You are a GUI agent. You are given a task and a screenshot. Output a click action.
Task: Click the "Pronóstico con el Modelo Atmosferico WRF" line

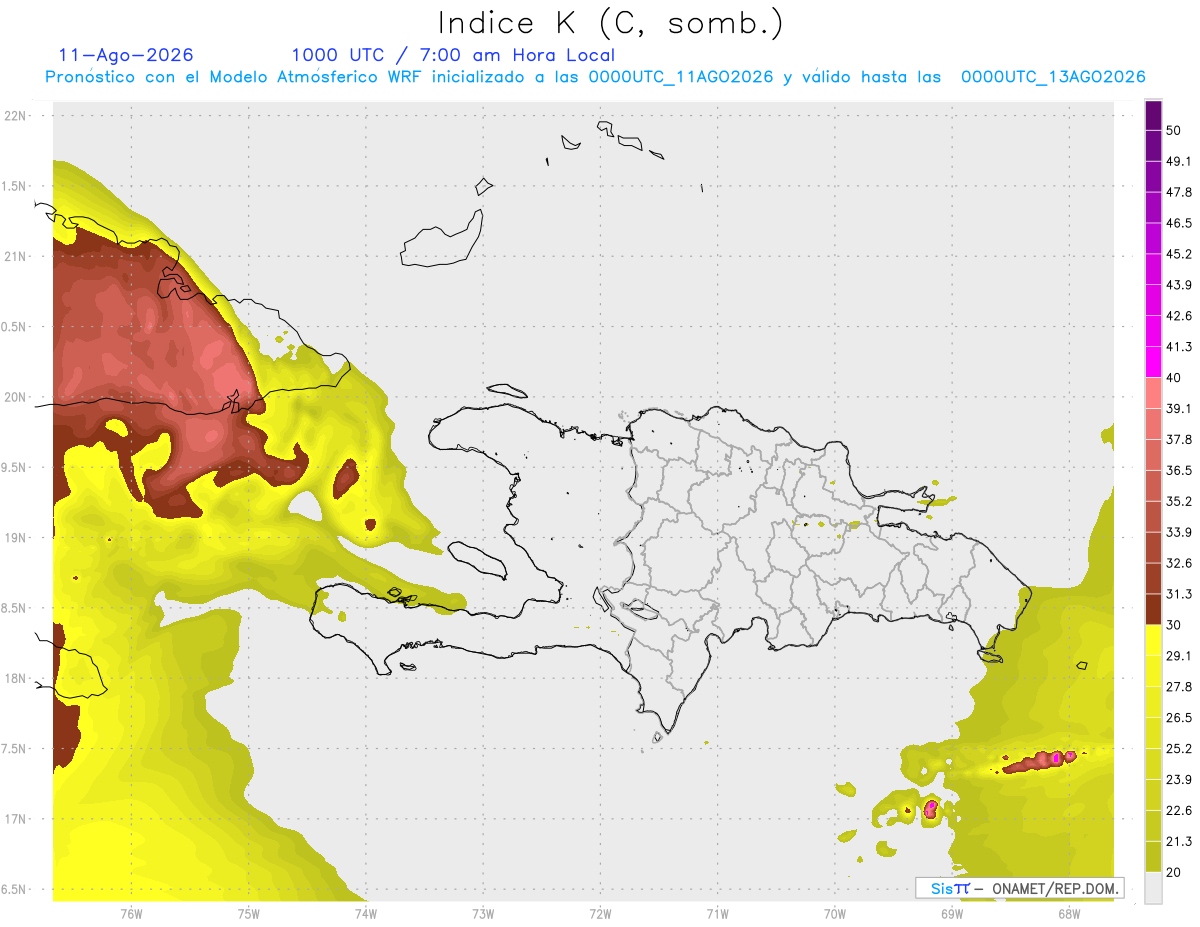[595, 77]
